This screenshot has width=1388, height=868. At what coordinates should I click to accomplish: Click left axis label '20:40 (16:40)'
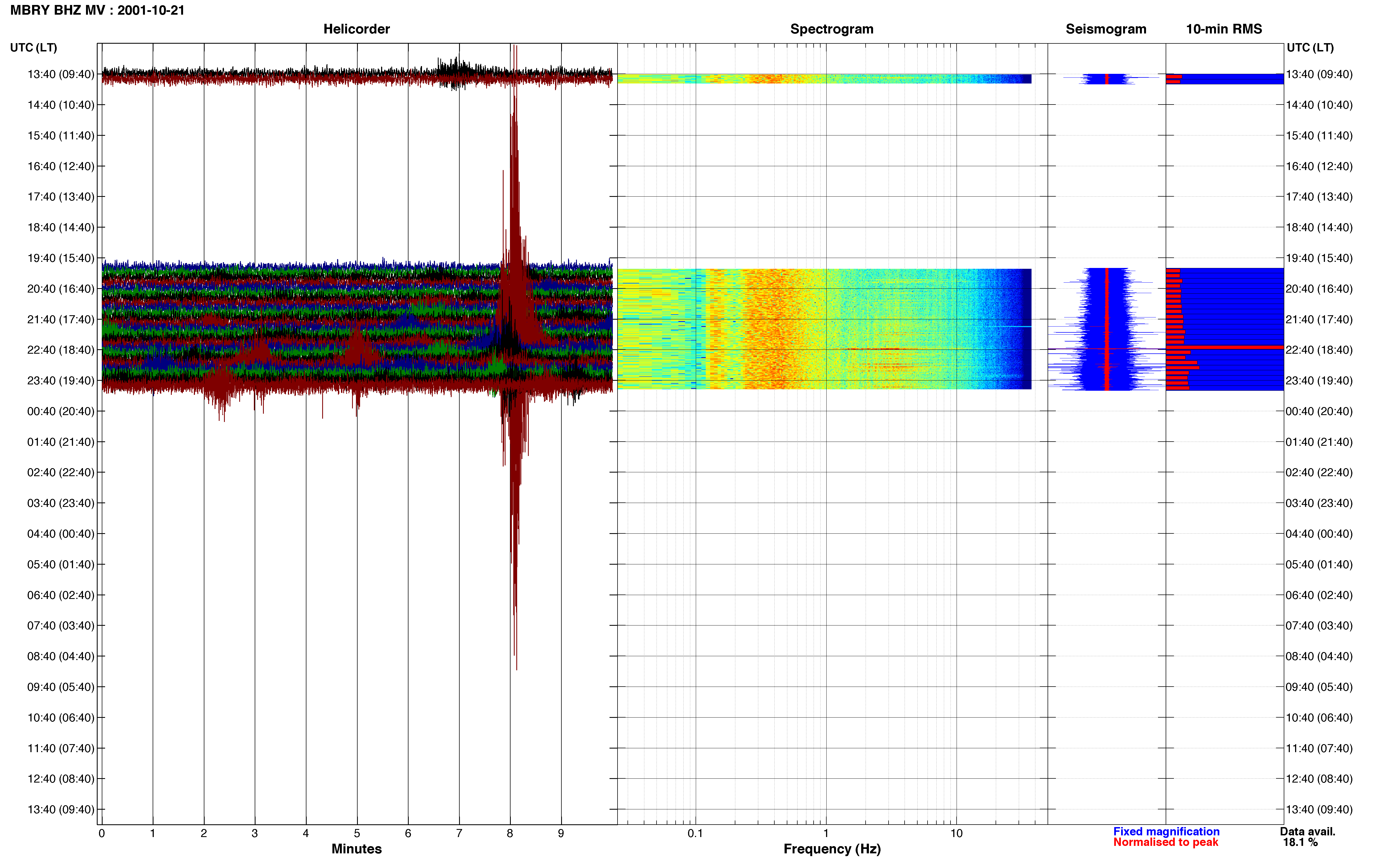61,289
